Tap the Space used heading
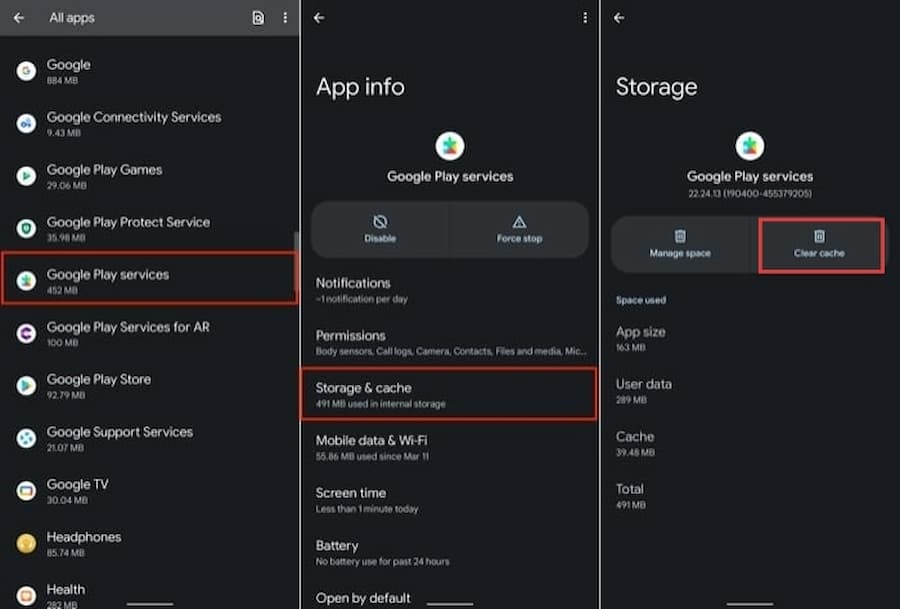This screenshot has width=900, height=609. (641, 300)
